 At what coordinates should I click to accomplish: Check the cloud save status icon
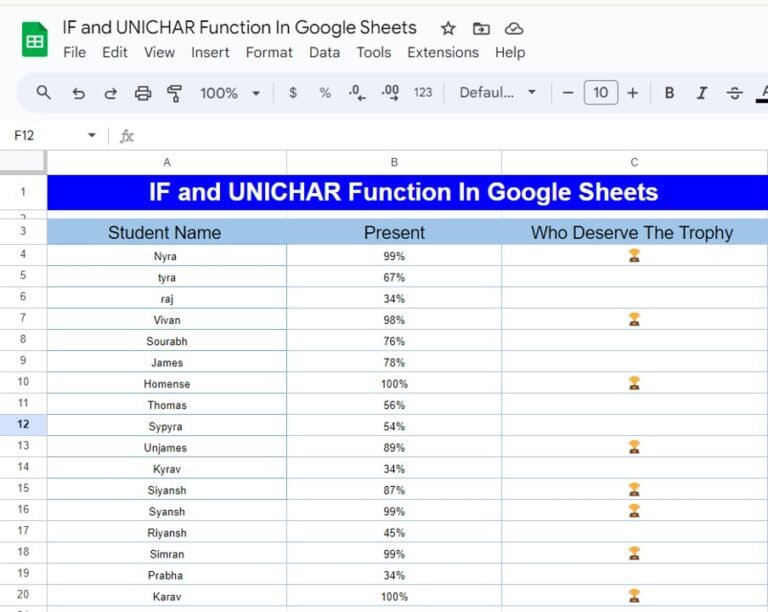(x=513, y=28)
